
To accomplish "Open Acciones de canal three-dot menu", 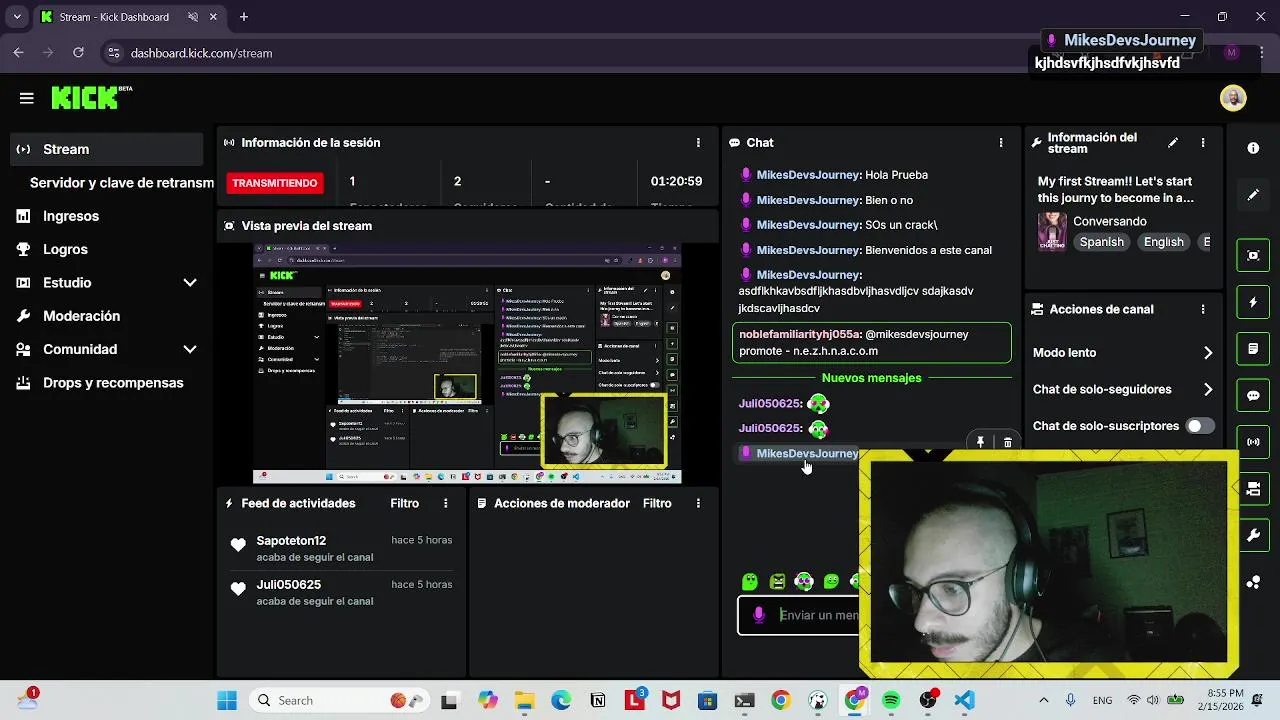I will tap(1203, 310).
